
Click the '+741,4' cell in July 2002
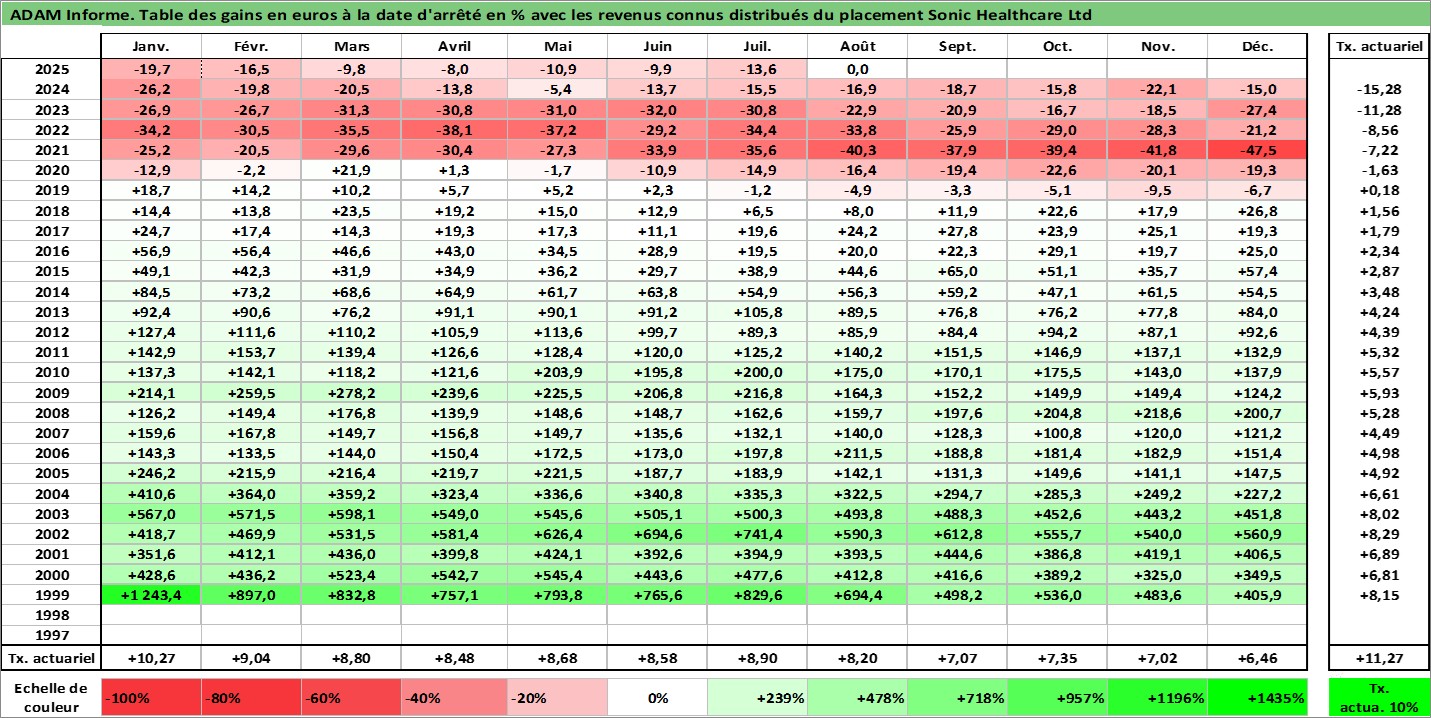coord(757,534)
